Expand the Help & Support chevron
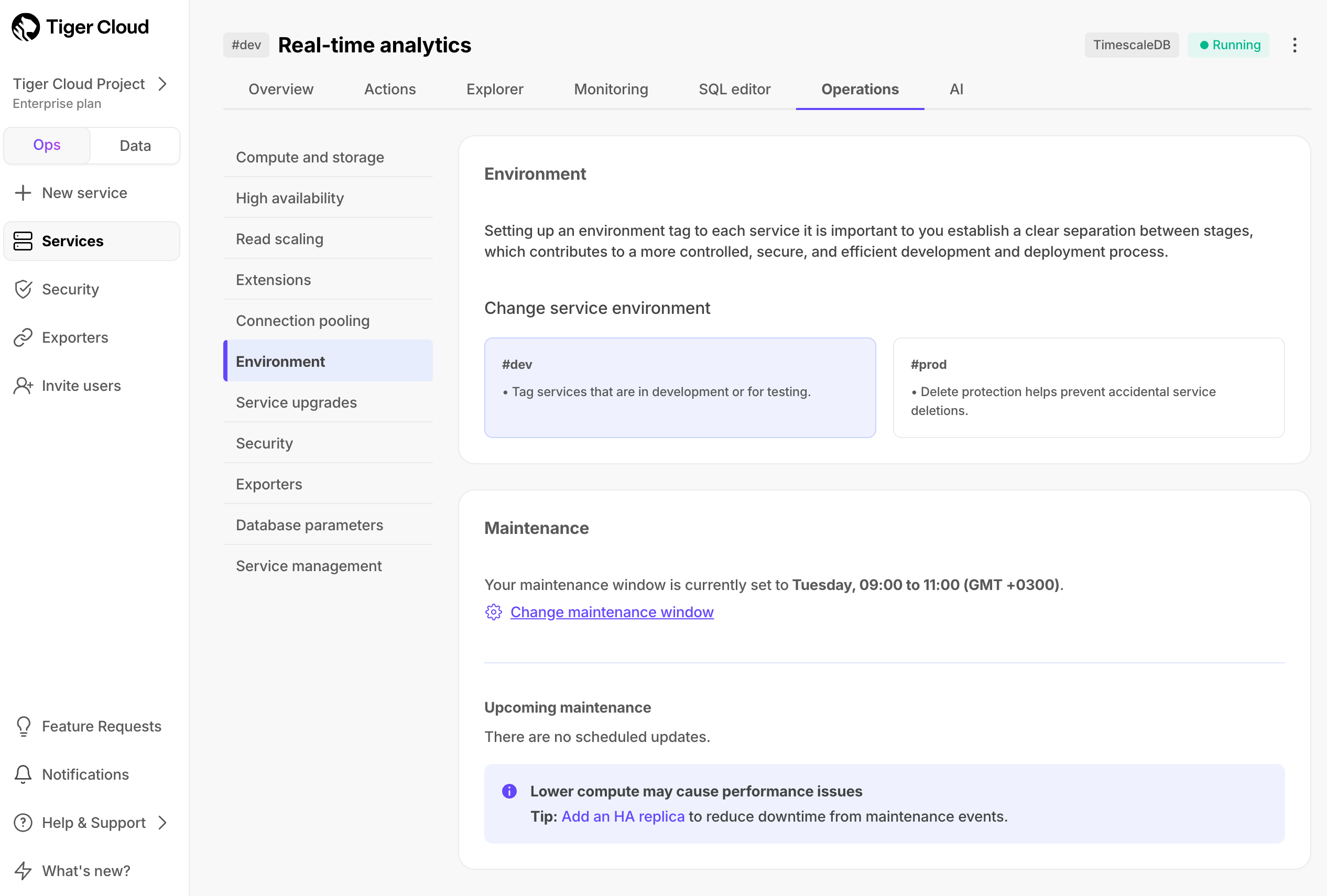The width and height of the screenshot is (1327, 896). [x=163, y=823]
